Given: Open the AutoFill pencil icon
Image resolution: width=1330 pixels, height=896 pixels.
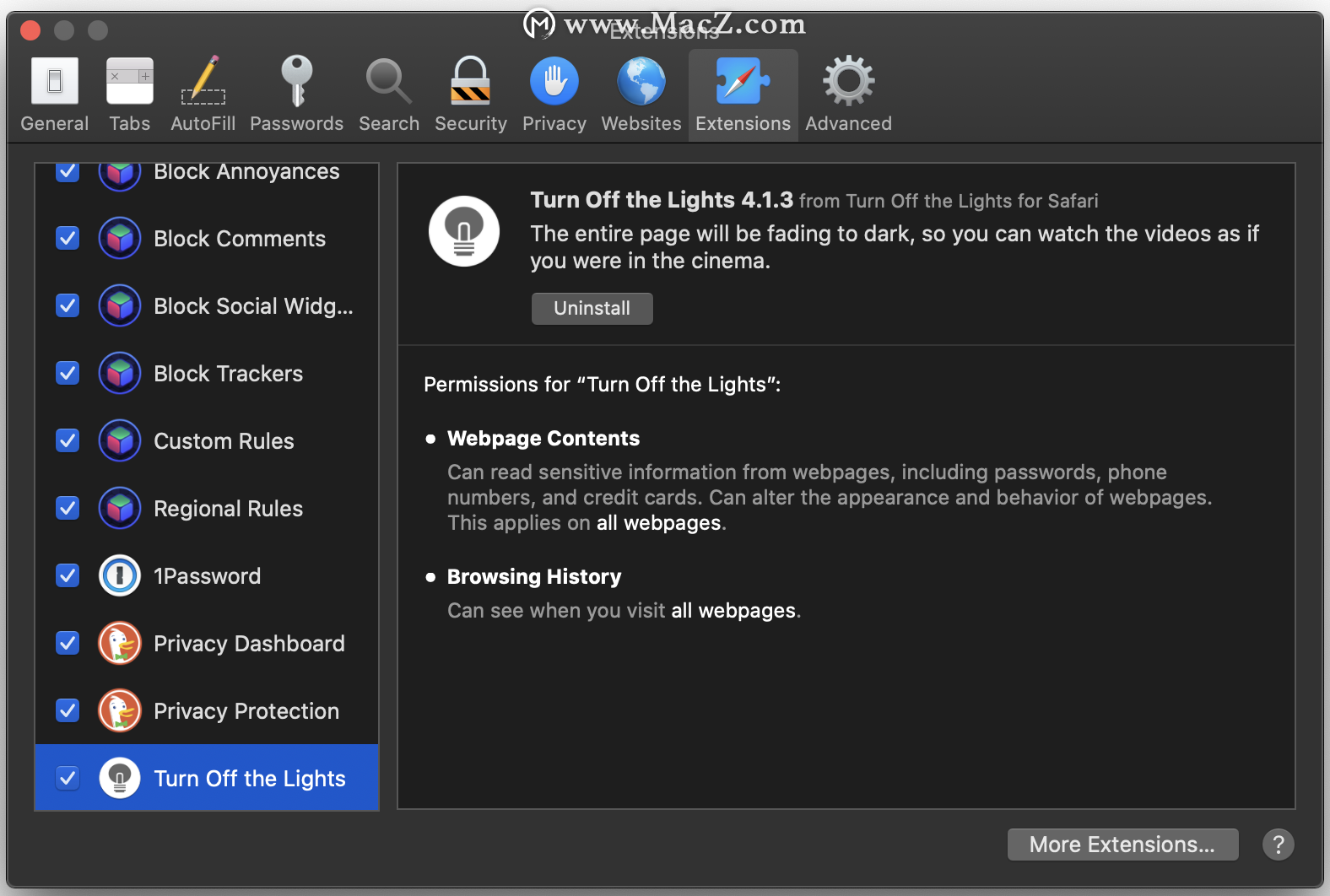Looking at the screenshot, I should tap(203, 81).
